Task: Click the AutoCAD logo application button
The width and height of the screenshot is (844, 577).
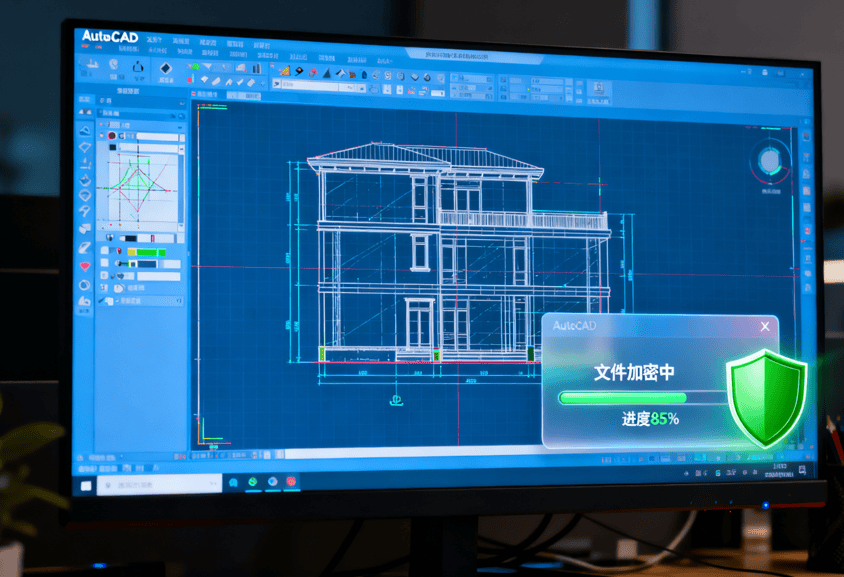Action: [x=109, y=37]
